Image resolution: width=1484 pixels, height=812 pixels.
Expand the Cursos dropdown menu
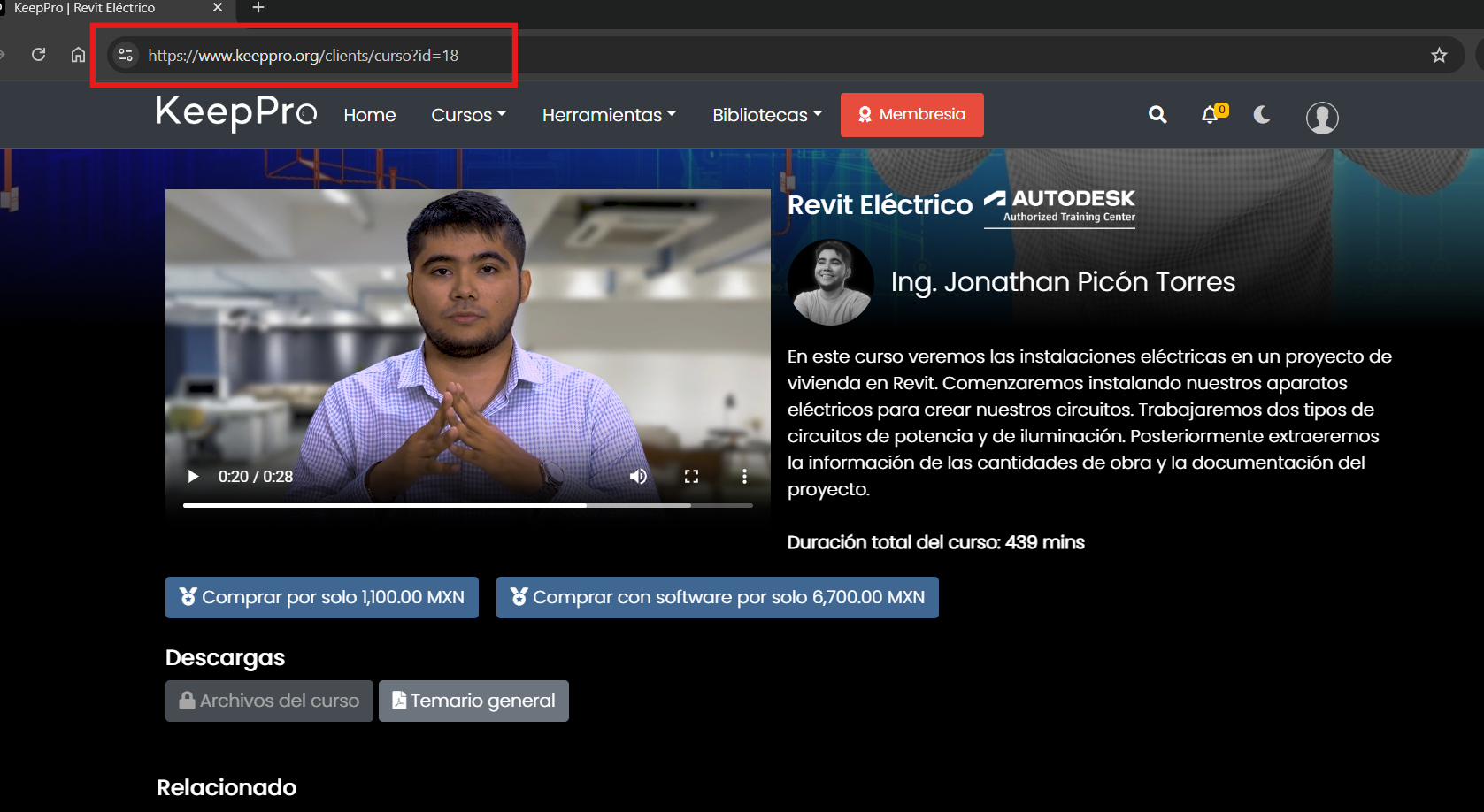(x=469, y=115)
